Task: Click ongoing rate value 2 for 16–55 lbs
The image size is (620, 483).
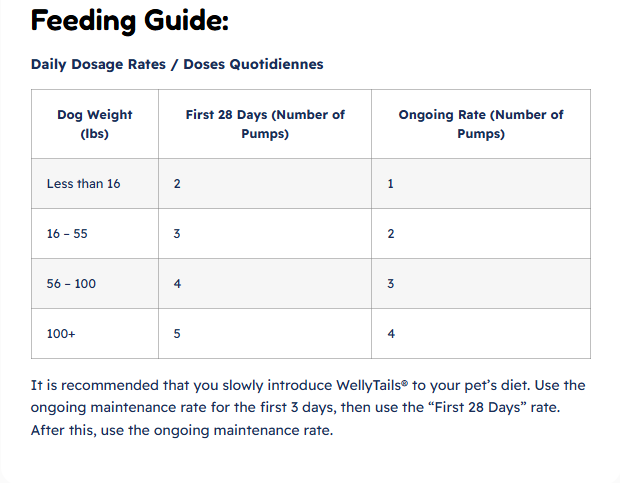Action: 481,234
